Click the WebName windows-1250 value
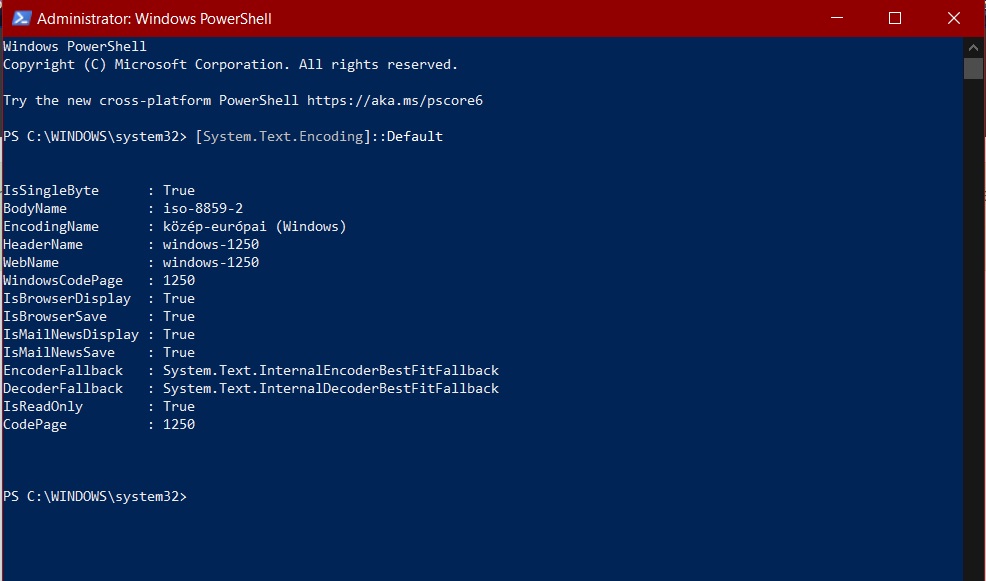The image size is (986, 581). click(x=211, y=262)
